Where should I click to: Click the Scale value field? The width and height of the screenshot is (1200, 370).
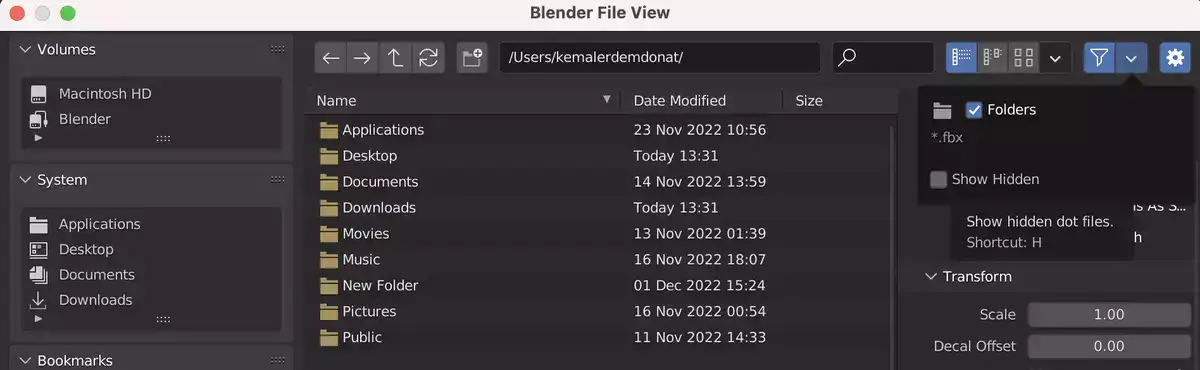1109,315
